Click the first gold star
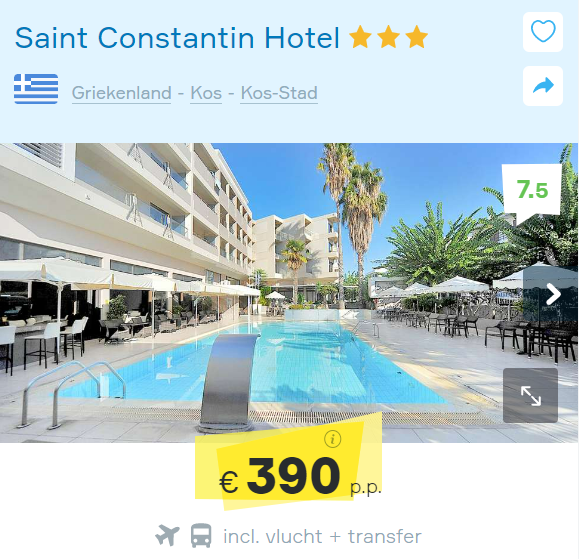Screen dimensions: 579x559 [360, 37]
